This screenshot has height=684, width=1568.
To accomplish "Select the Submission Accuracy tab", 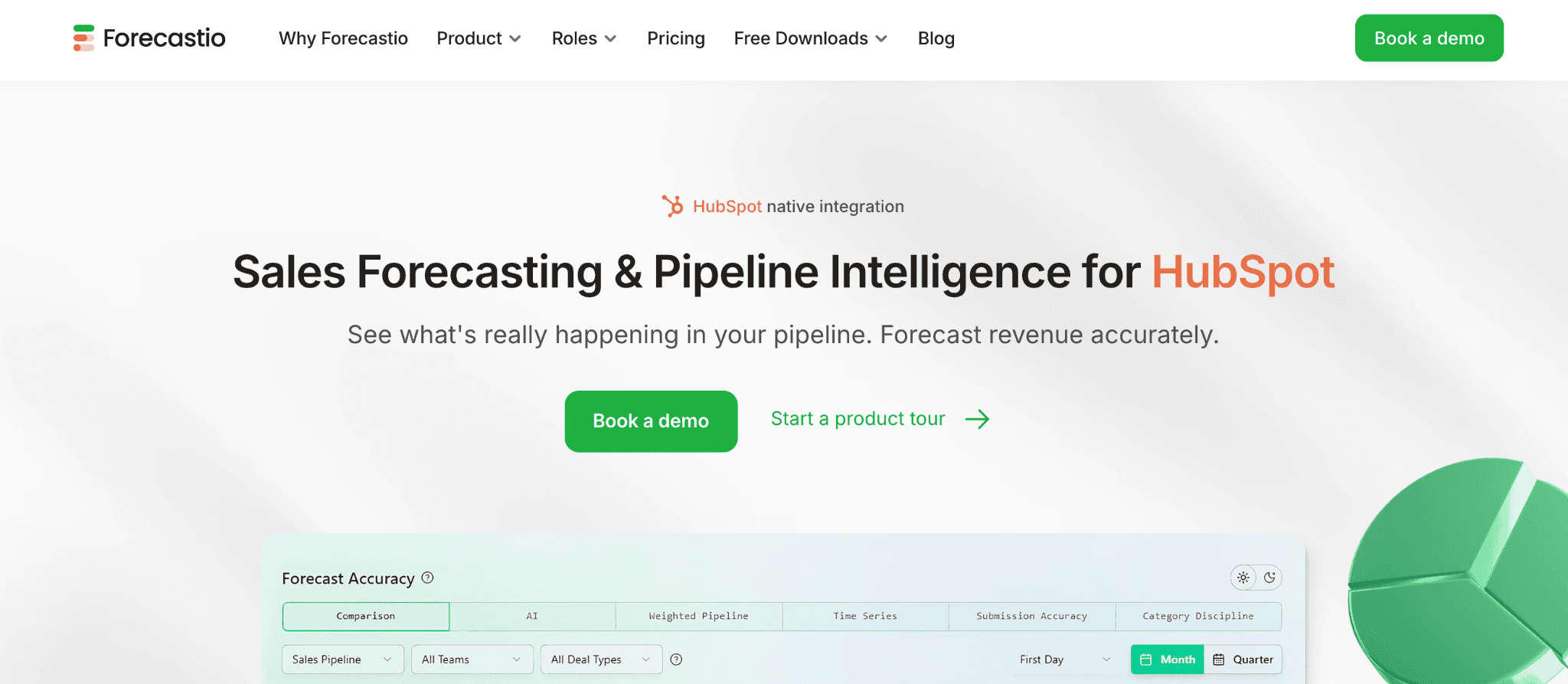I will (1031, 616).
